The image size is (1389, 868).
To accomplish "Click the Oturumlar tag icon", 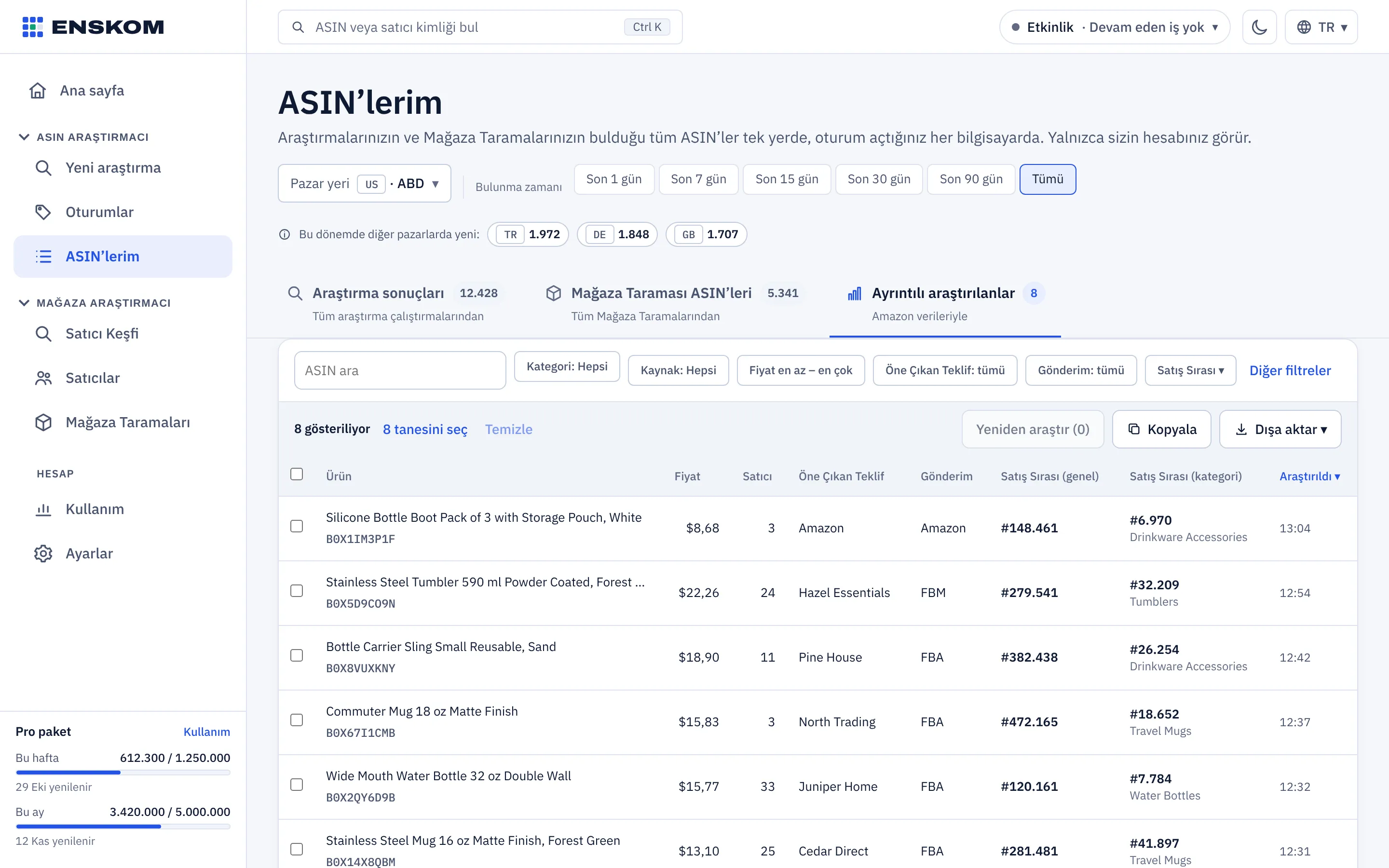I will (43, 212).
